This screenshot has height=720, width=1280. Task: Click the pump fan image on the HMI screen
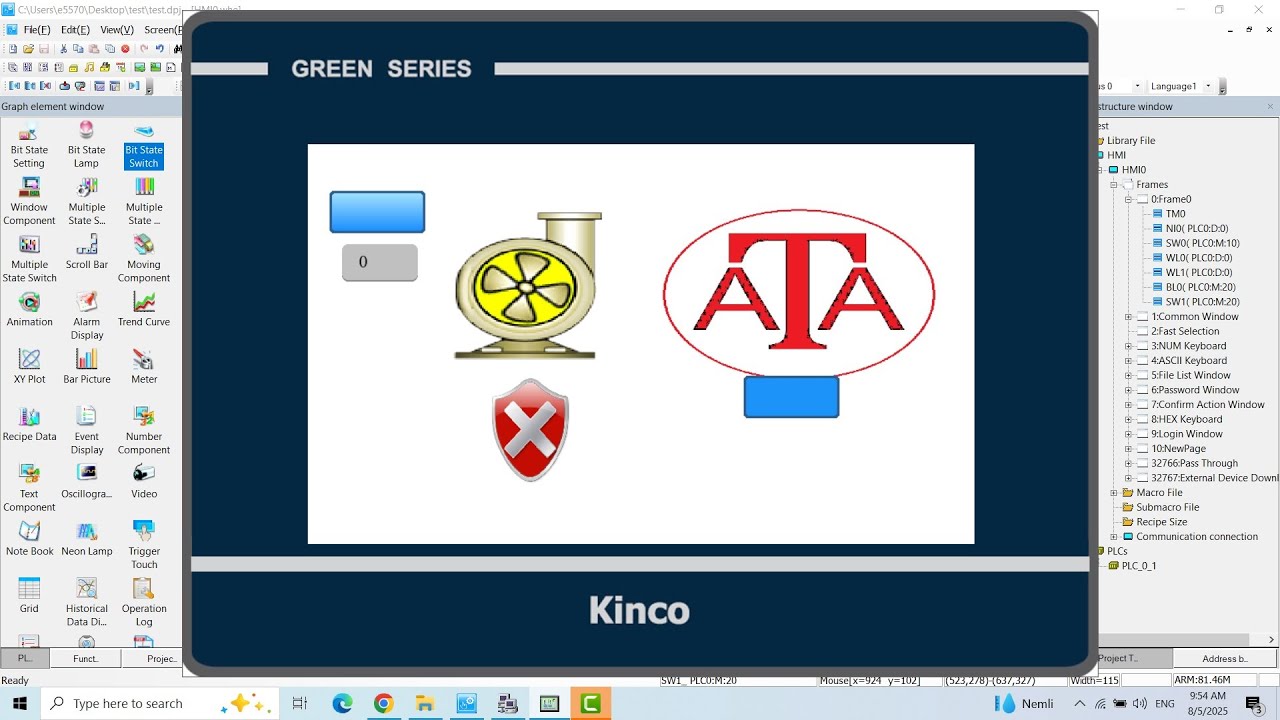point(528,285)
